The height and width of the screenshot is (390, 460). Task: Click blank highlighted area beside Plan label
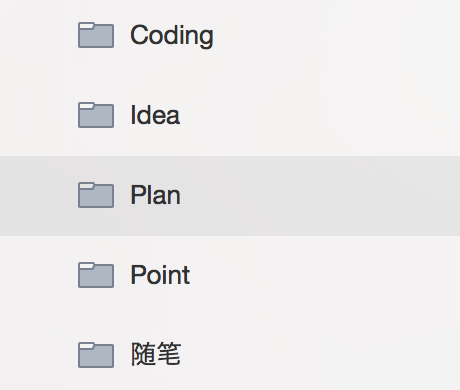click(x=320, y=196)
